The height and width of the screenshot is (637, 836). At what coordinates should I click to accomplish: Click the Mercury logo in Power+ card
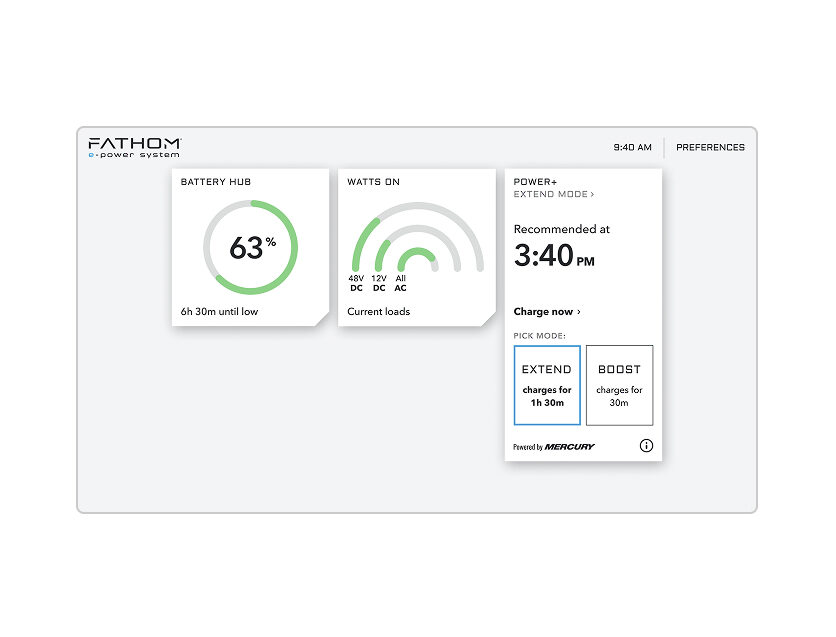point(569,447)
